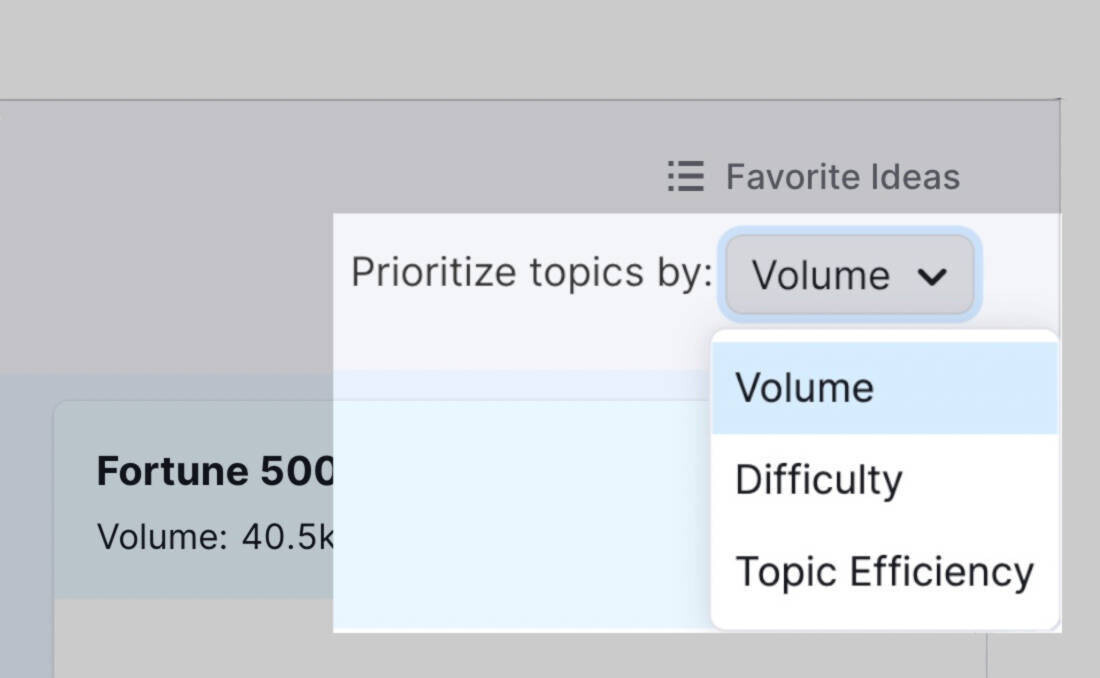Click the white body below the Fortune 500 header
The image size is (1100, 678).
pos(194,638)
